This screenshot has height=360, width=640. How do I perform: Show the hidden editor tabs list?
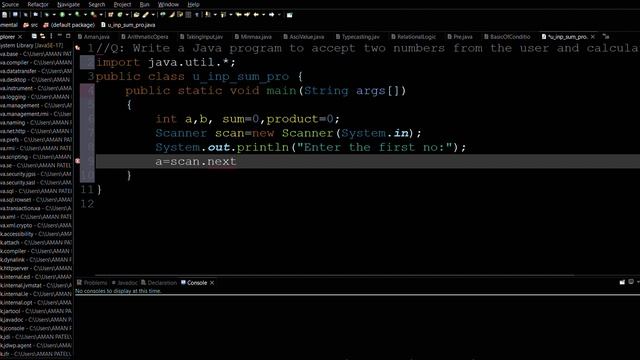606,37
